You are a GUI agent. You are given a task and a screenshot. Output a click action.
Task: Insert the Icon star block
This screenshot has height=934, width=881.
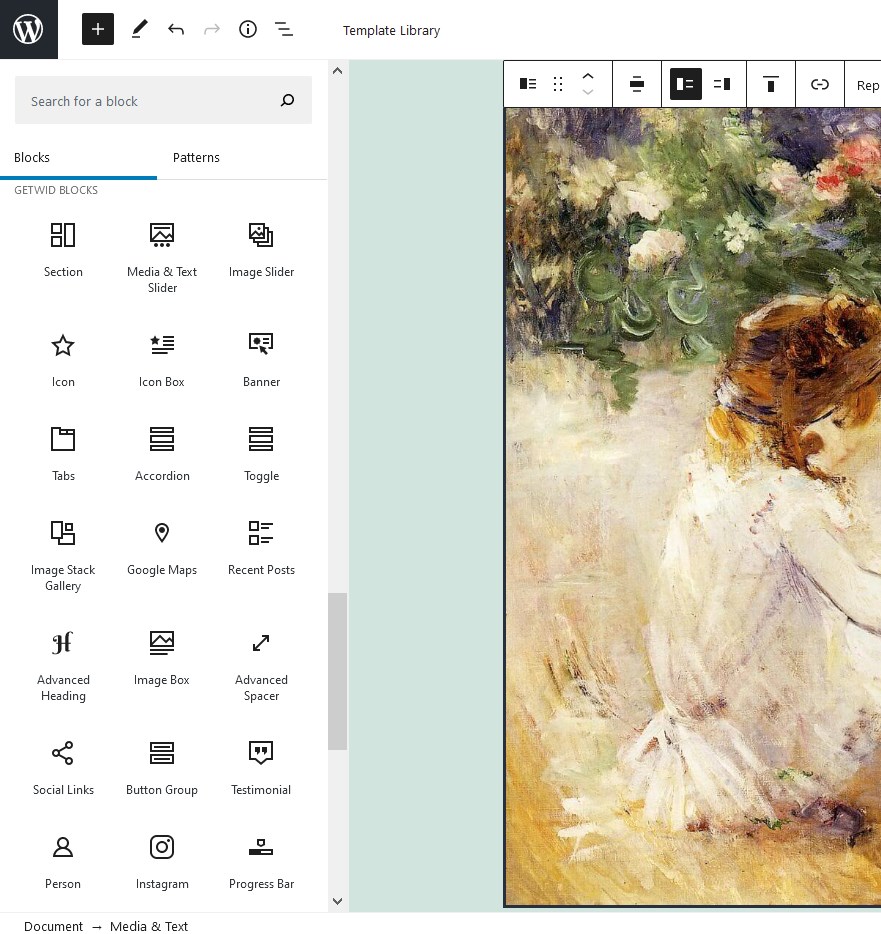click(x=63, y=362)
